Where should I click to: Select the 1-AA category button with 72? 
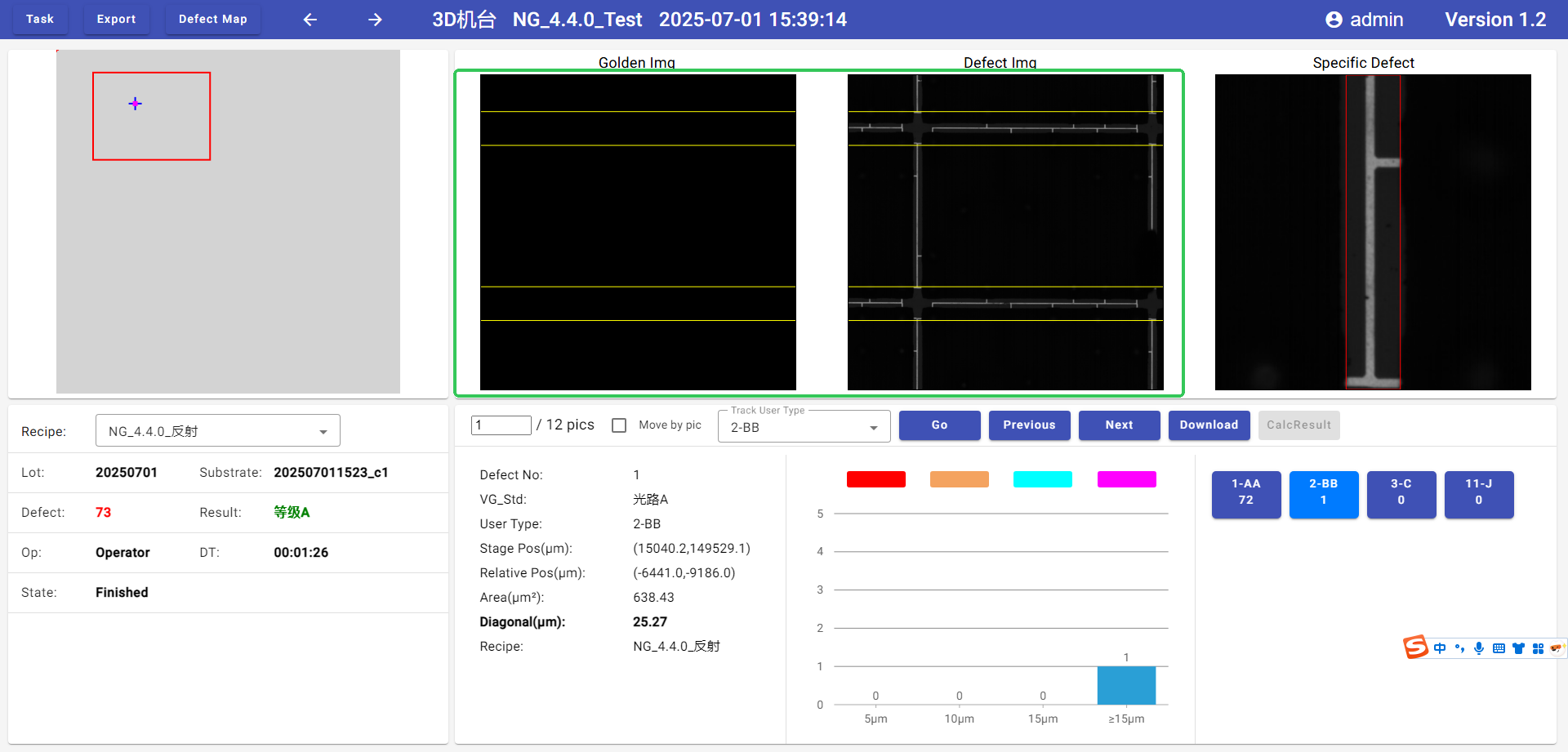[1246, 495]
